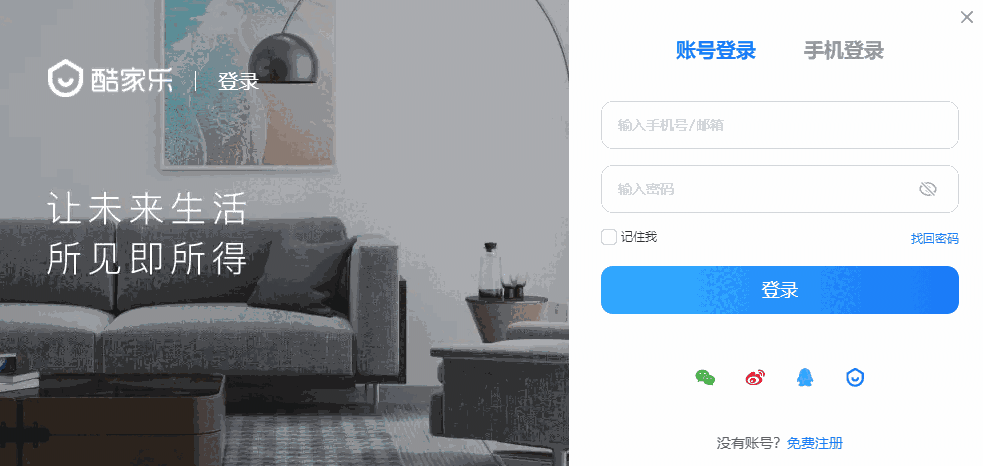This screenshot has width=983, height=466.
Task: Open the 找回密码 link
Action: [x=935, y=238]
